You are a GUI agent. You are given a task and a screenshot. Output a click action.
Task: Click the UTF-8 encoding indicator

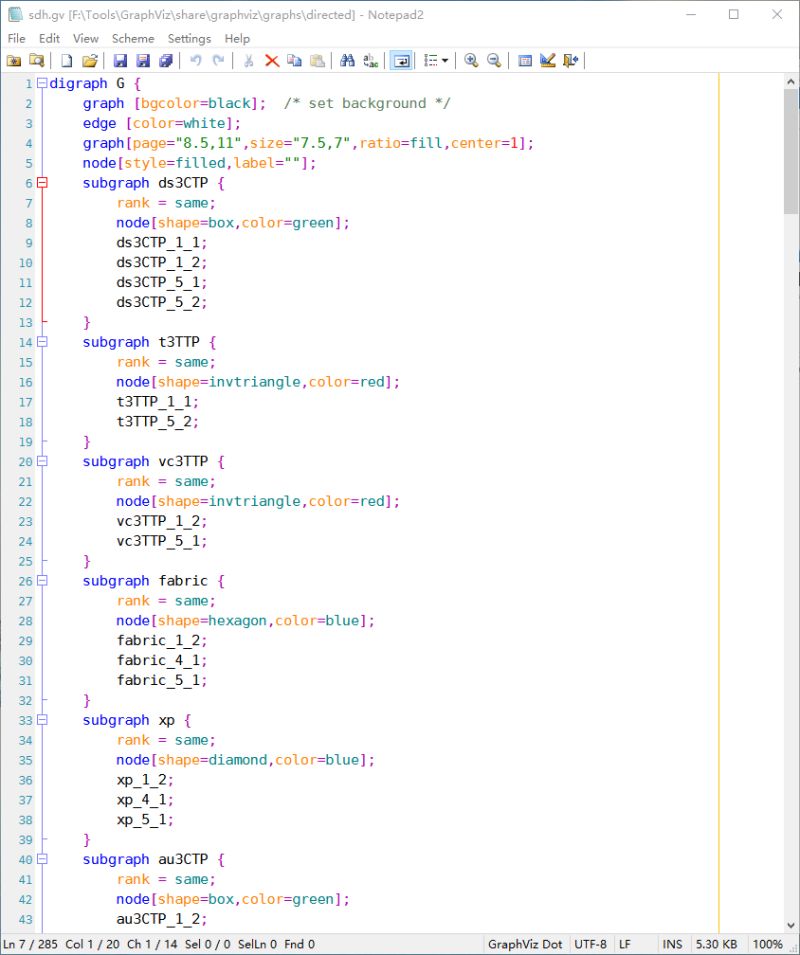[588, 944]
